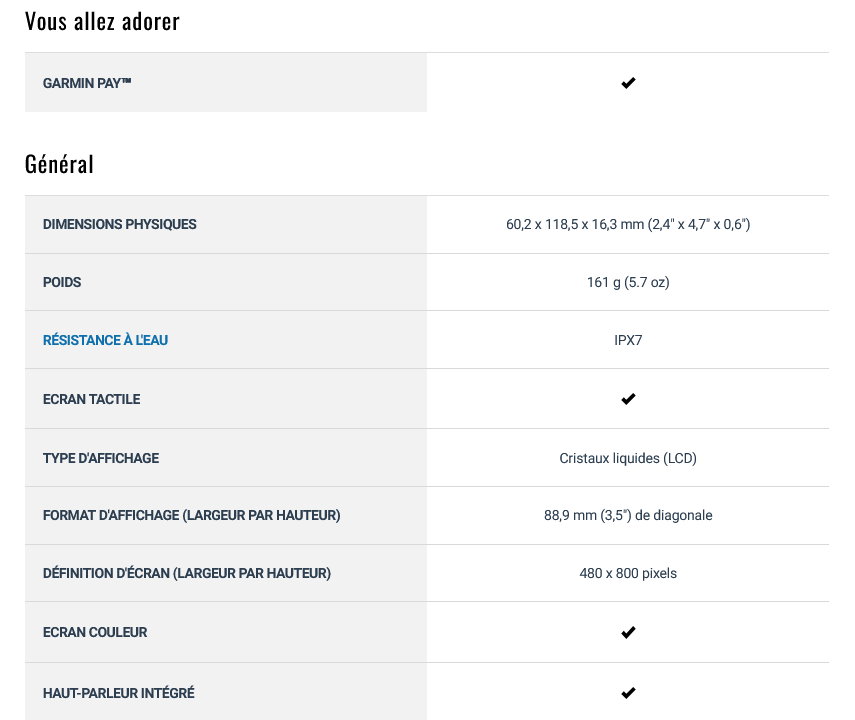The width and height of the screenshot is (855, 720).
Task: Click the IPX7 water rating value
Action: tap(628, 340)
